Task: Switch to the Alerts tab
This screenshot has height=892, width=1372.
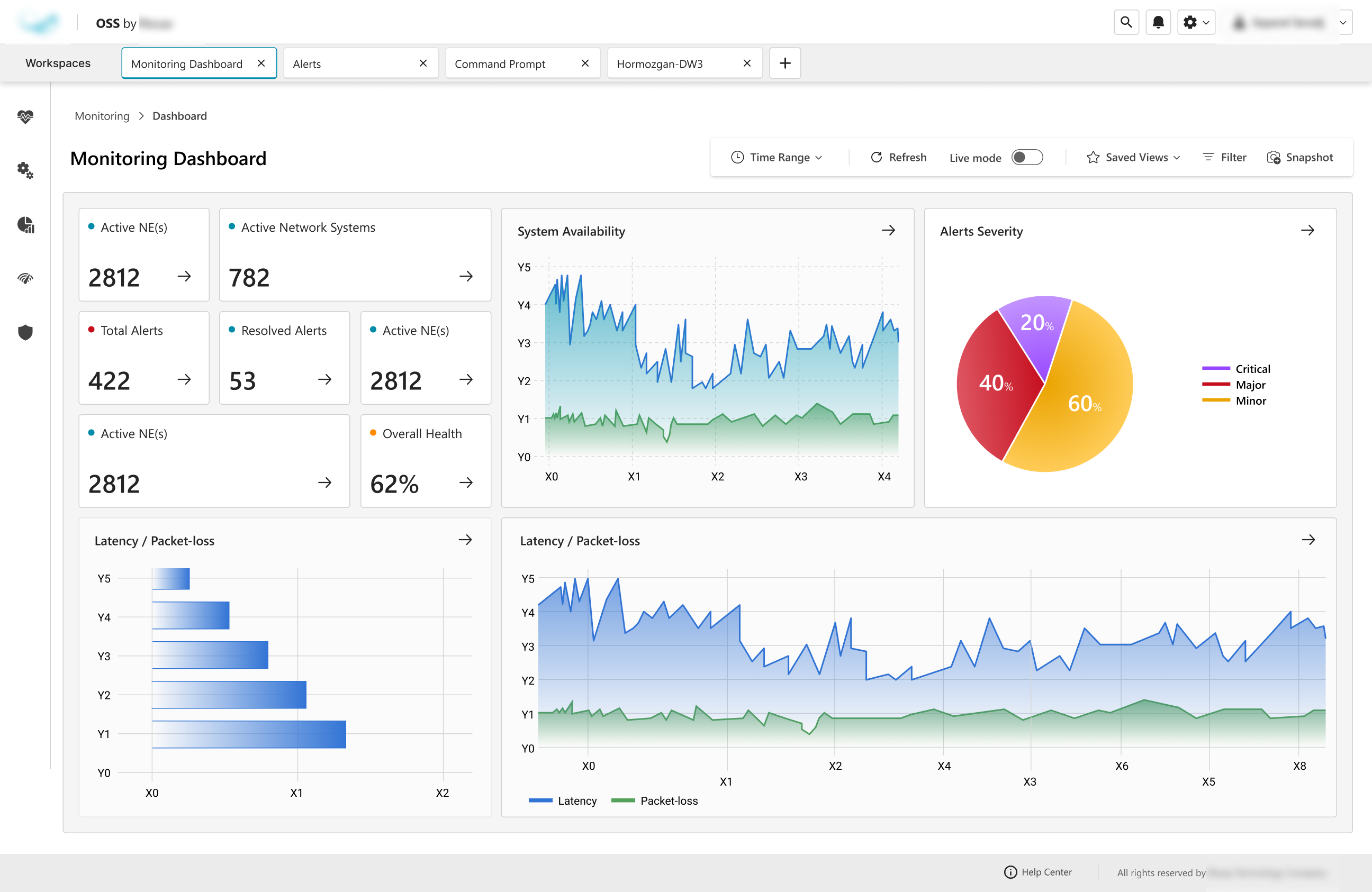Action: point(351,63)
